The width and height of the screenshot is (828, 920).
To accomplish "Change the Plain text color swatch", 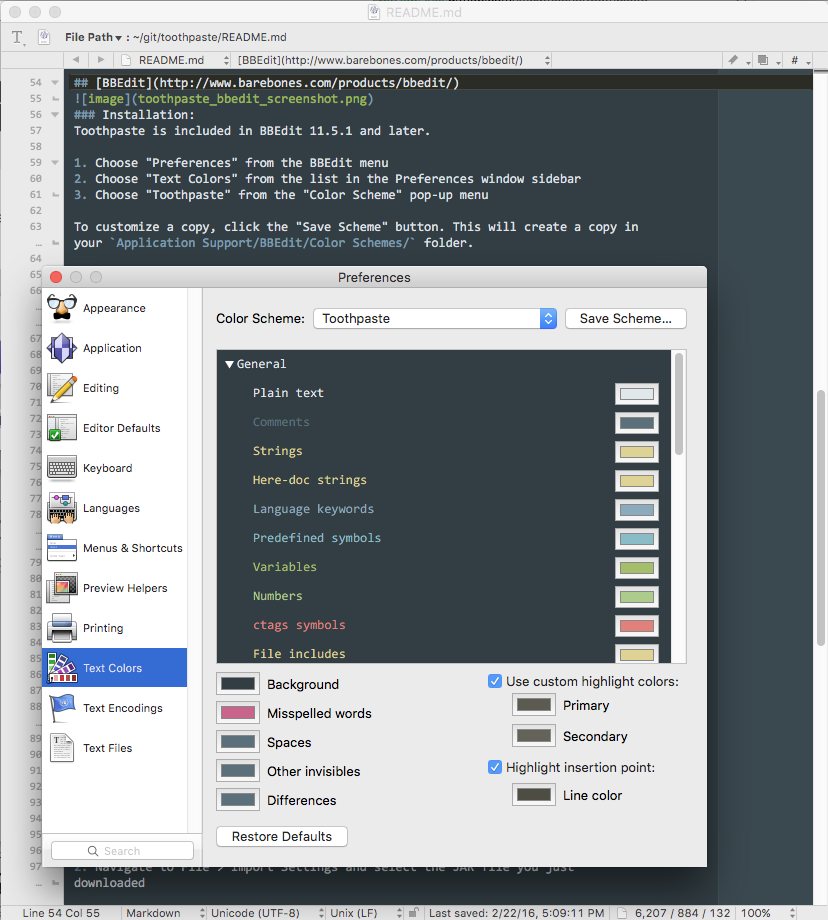I will click(x=637, y=394).
